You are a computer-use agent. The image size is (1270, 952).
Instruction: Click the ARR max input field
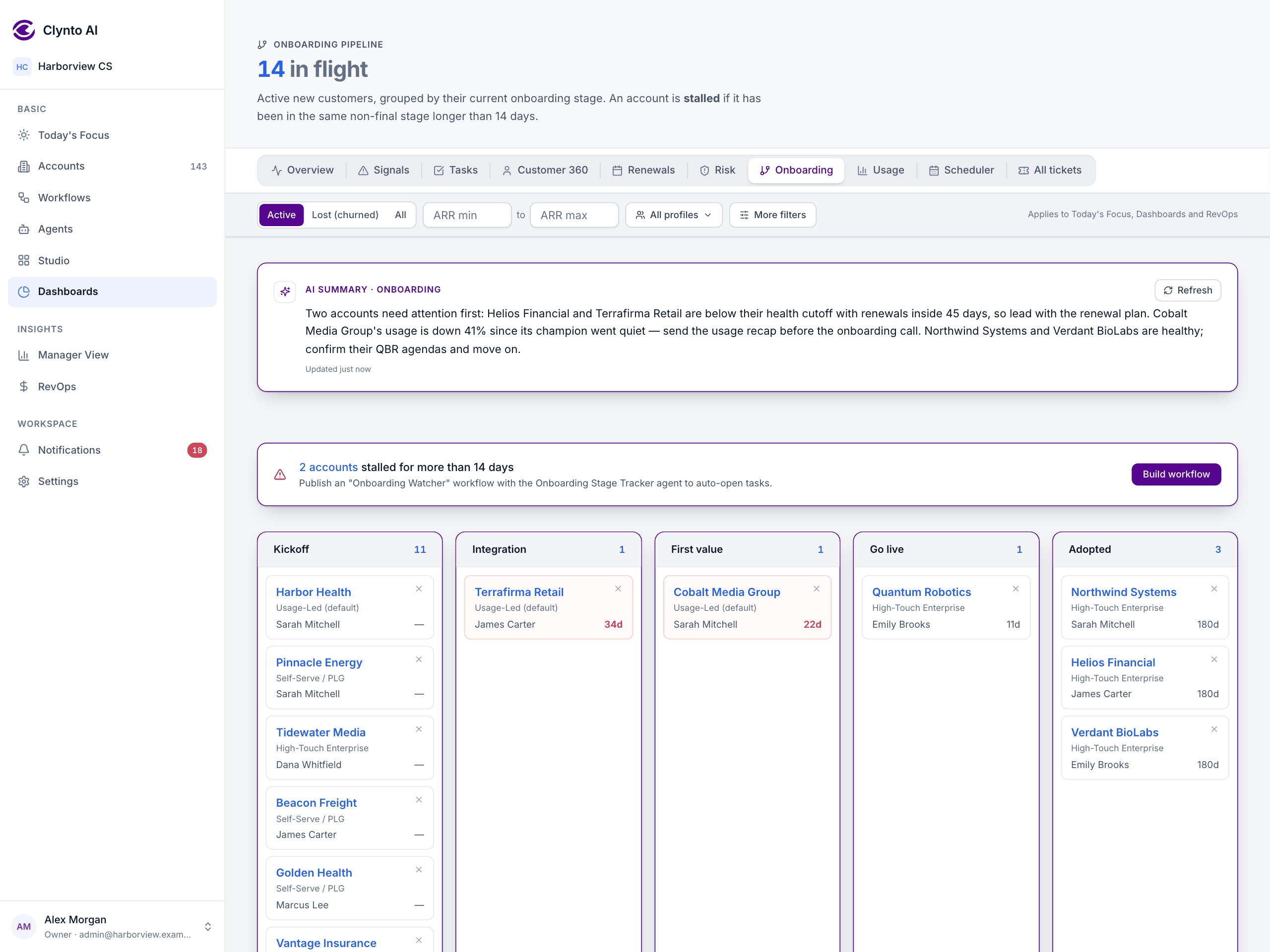(574, 215)
